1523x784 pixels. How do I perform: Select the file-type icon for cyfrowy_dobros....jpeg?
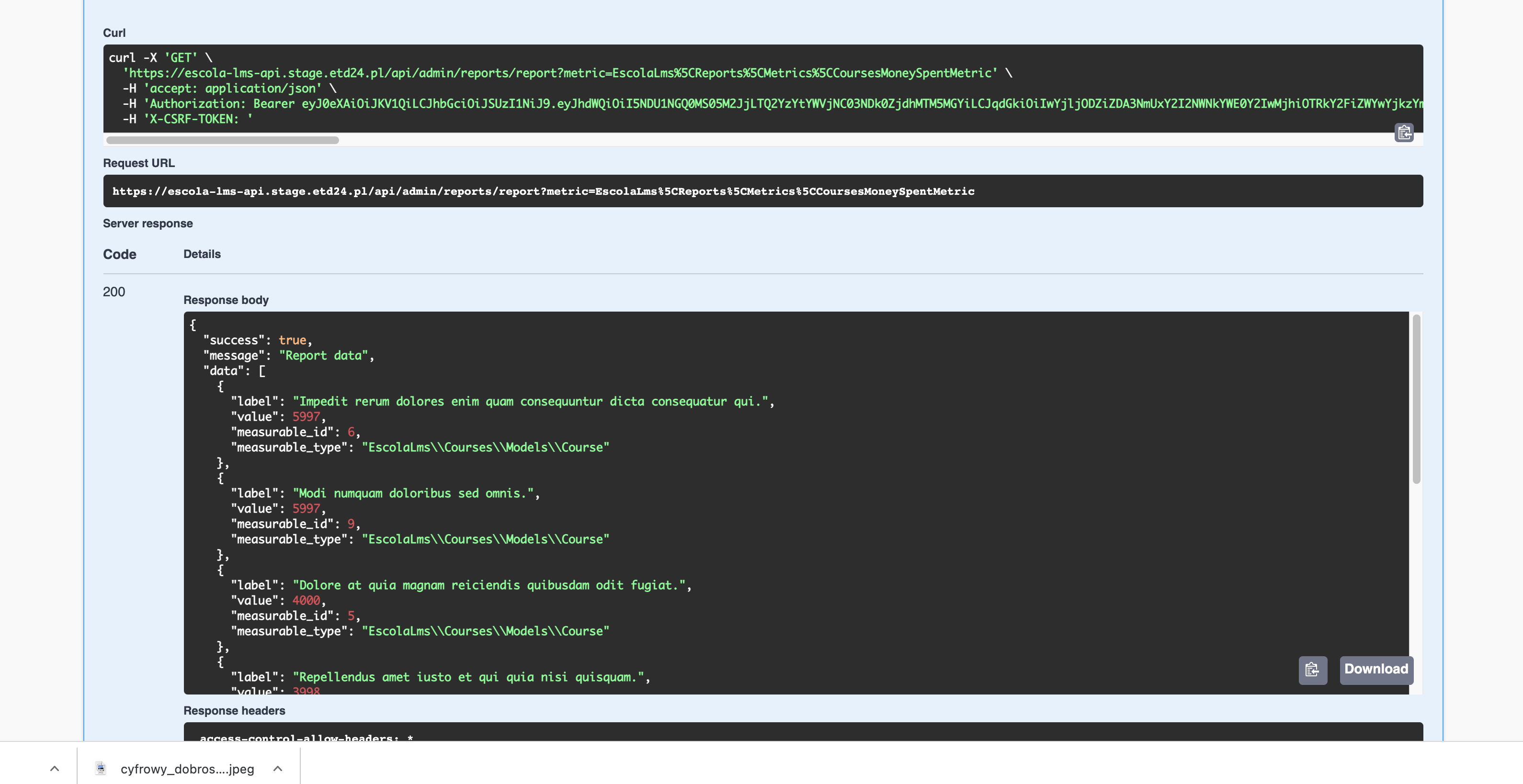coord(101,768)
